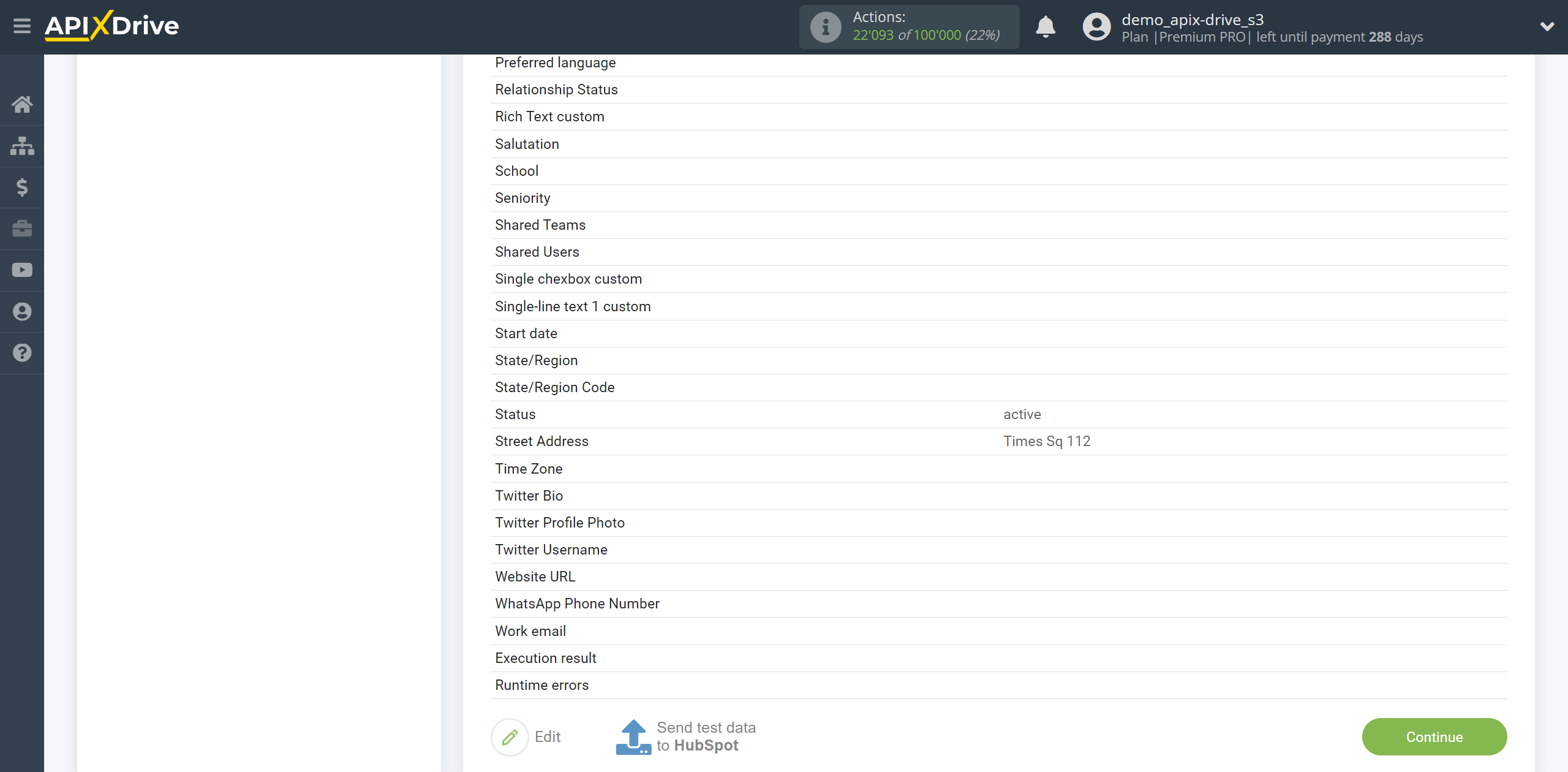Open the Home sidebar icon
1568x772 pixels.
[22, 104]
